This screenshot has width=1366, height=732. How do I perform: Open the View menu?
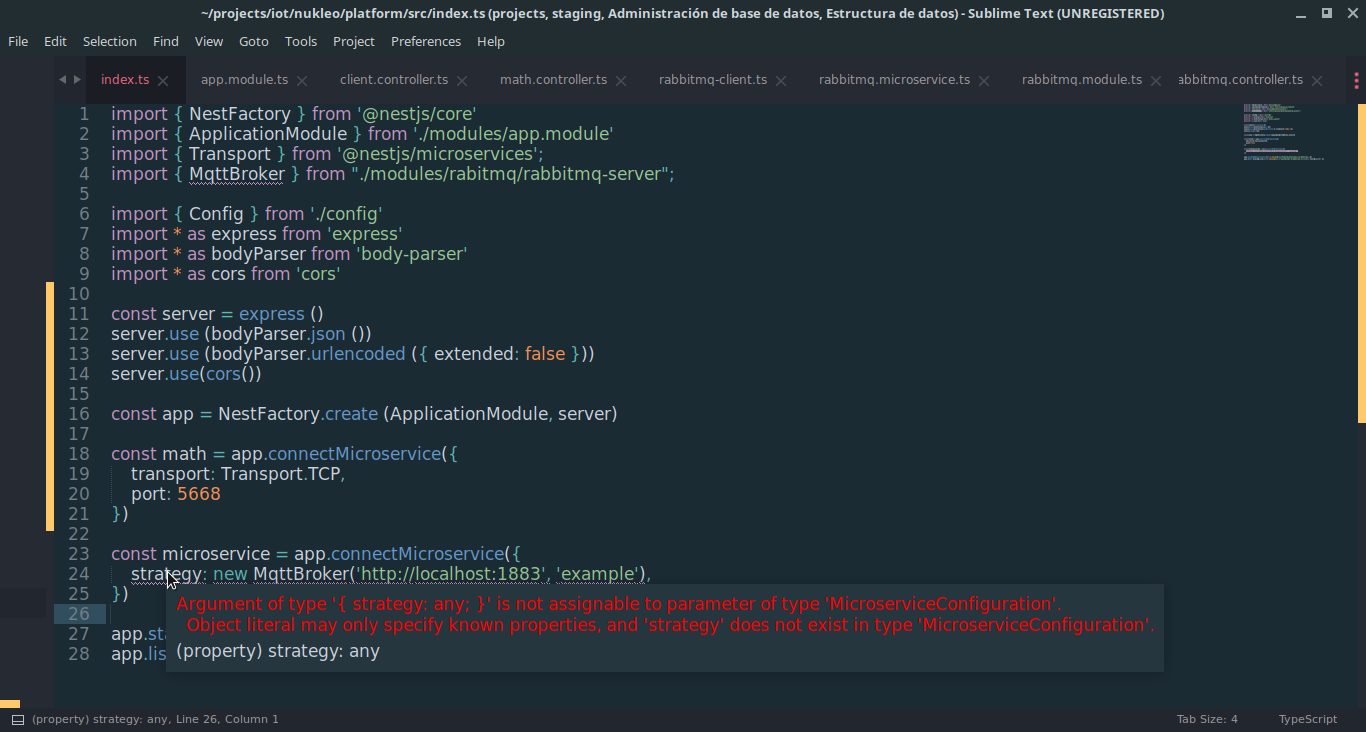point(209,41)
